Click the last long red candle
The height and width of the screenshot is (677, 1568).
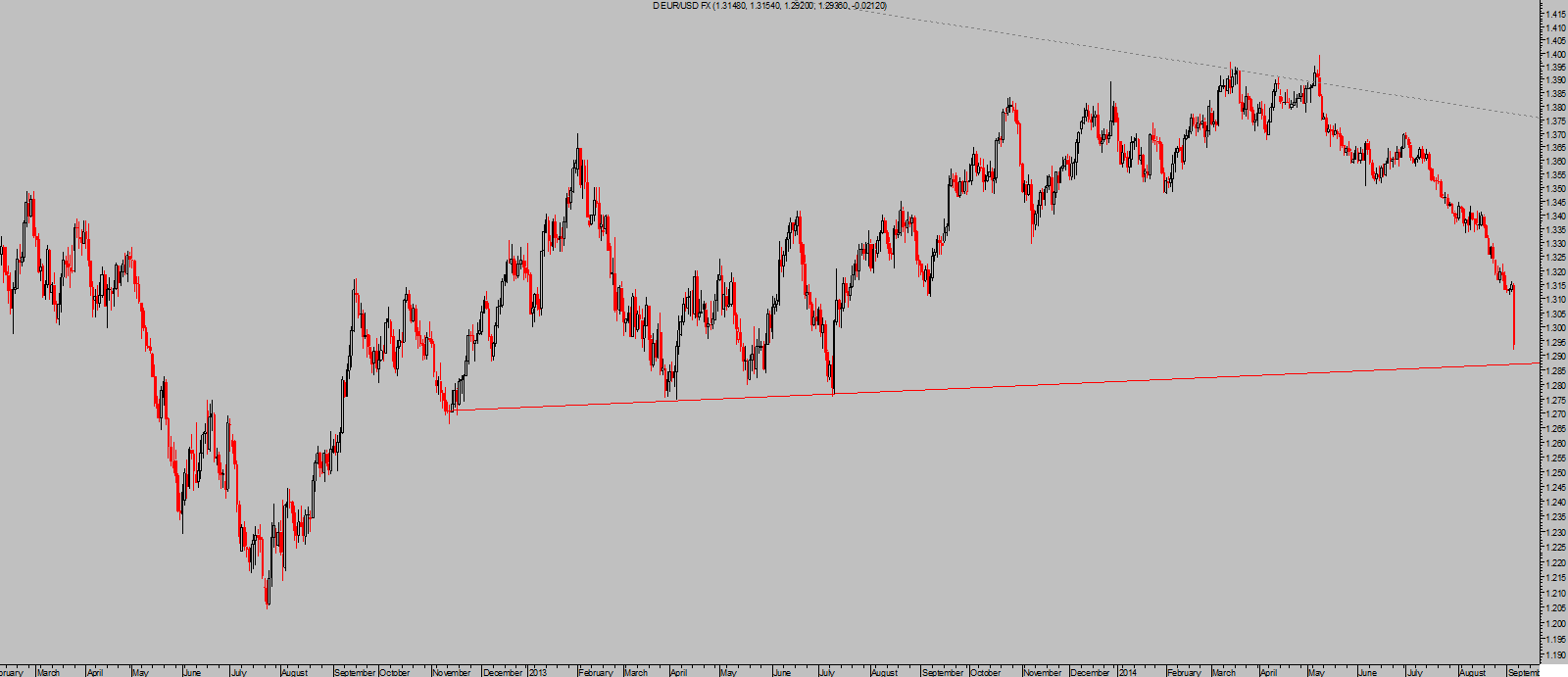tap(1514, 318)
